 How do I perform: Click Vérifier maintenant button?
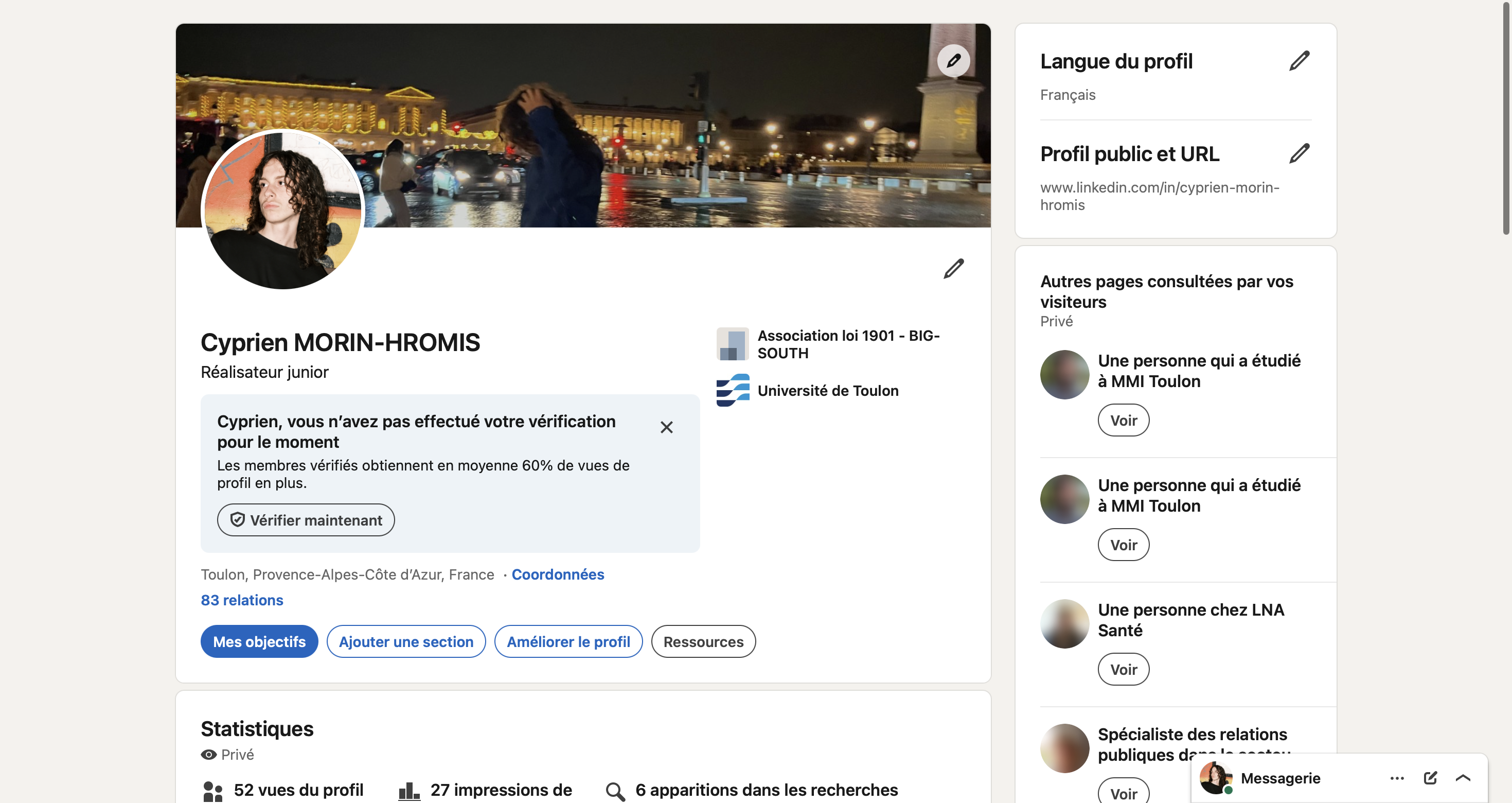click(x=306, y=520)
